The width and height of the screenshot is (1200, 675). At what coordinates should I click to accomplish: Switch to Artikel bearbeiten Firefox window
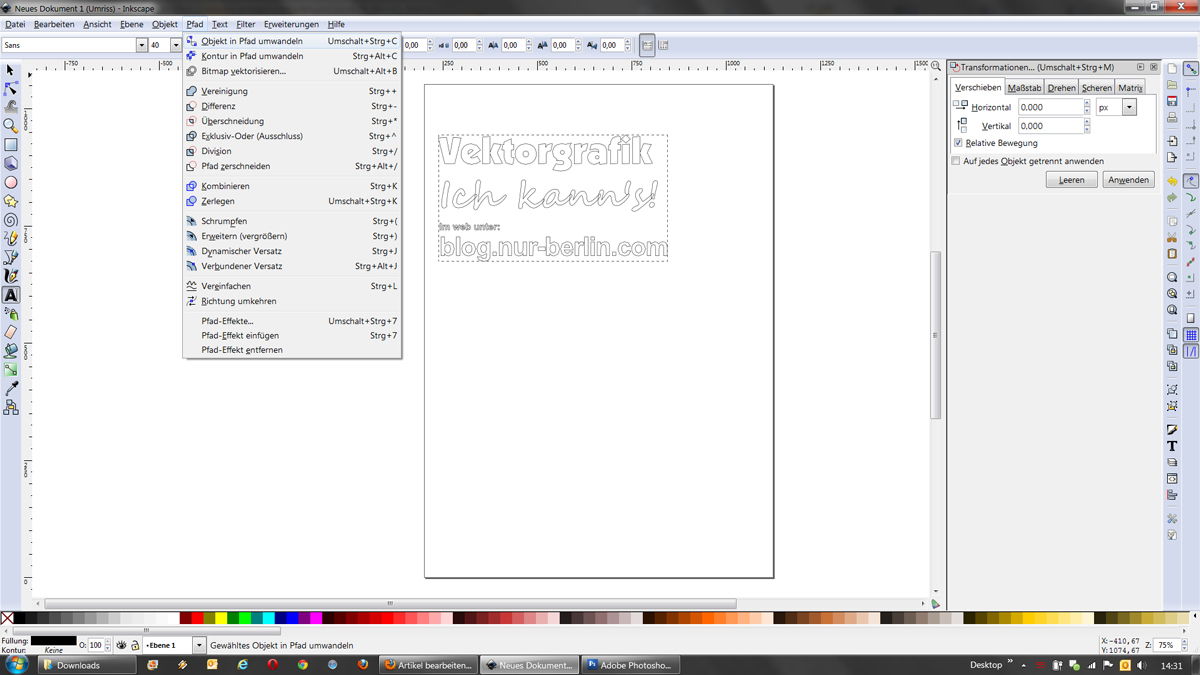point(430,665)
